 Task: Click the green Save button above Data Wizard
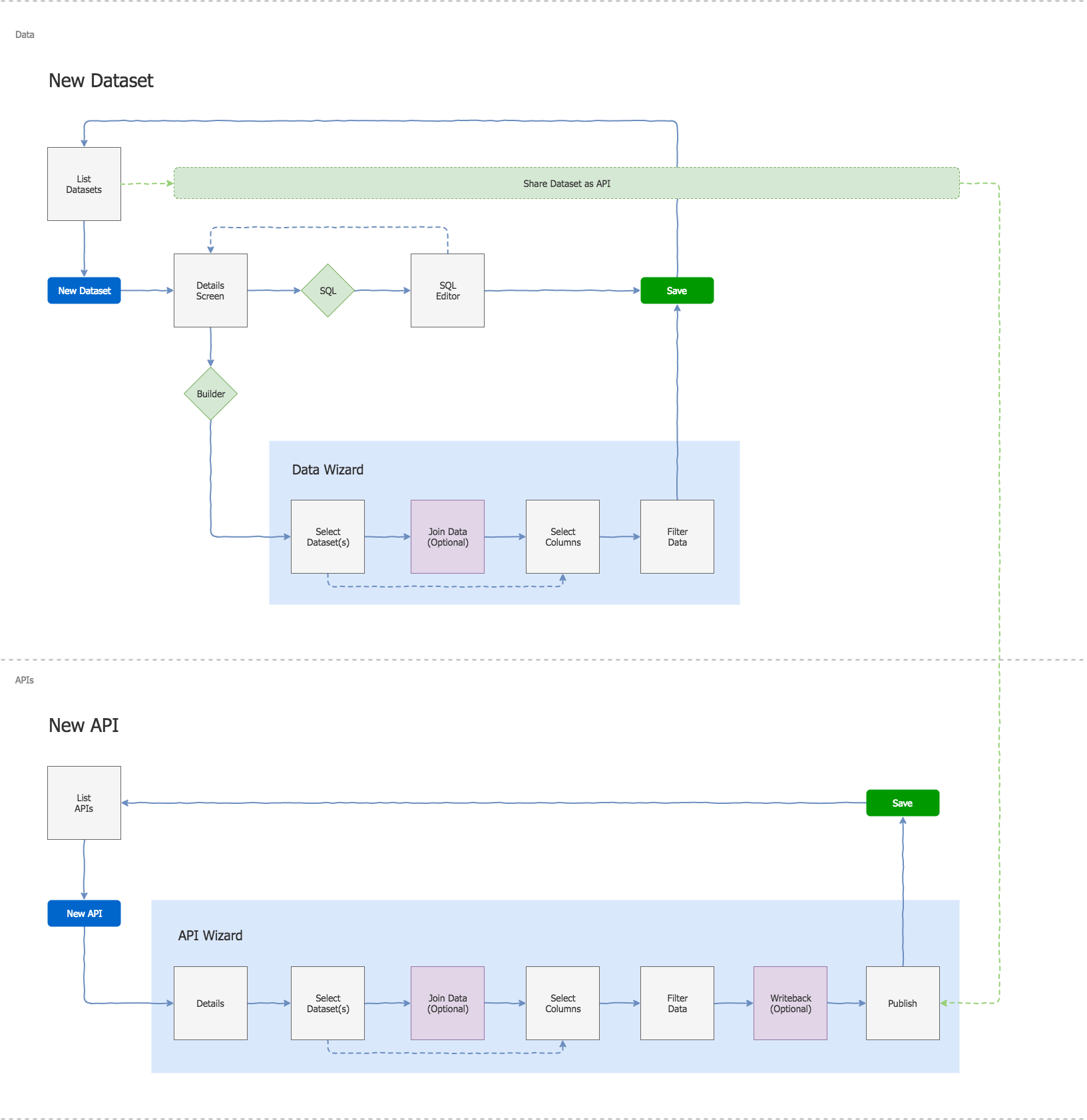pyautogui.click(x=676, y=290)
